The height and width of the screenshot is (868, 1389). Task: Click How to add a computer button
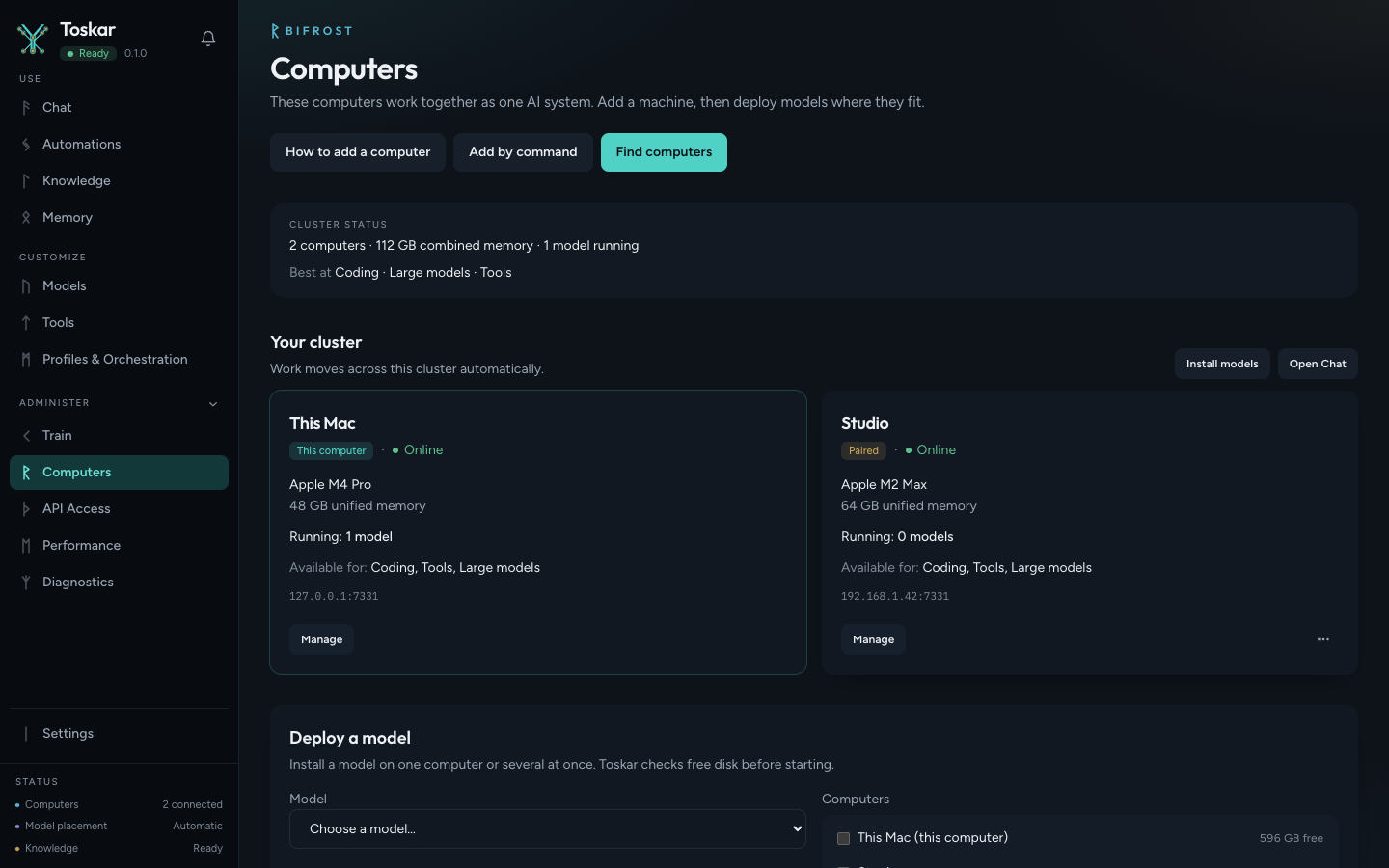pos(358,152)
